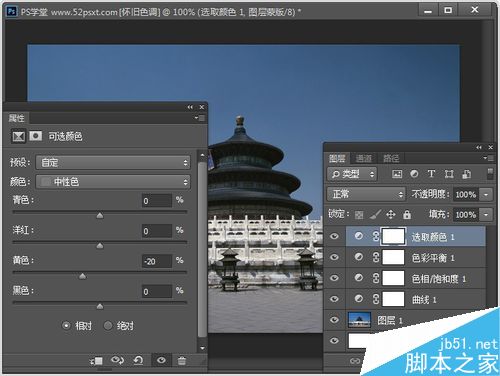Click the clip to layer icon
This screenshot has width=500, height=376.
(x=96, y=361)
